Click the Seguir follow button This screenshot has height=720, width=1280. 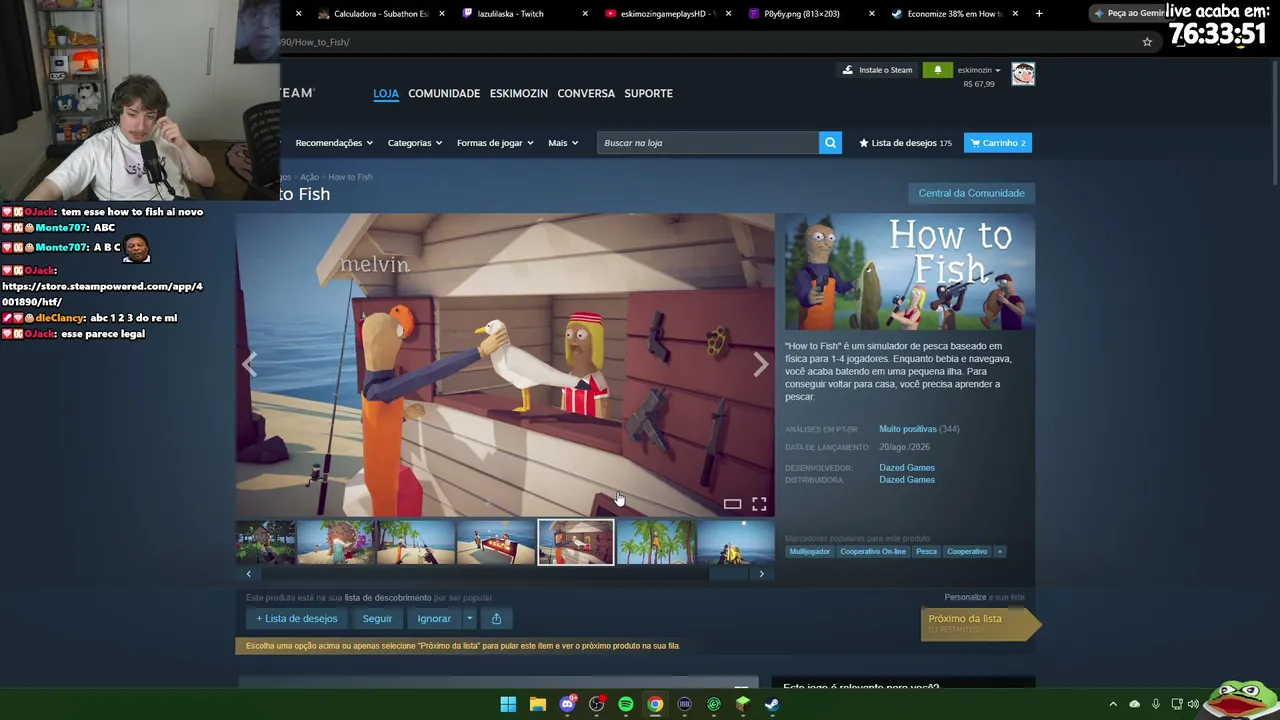point(377,619)
